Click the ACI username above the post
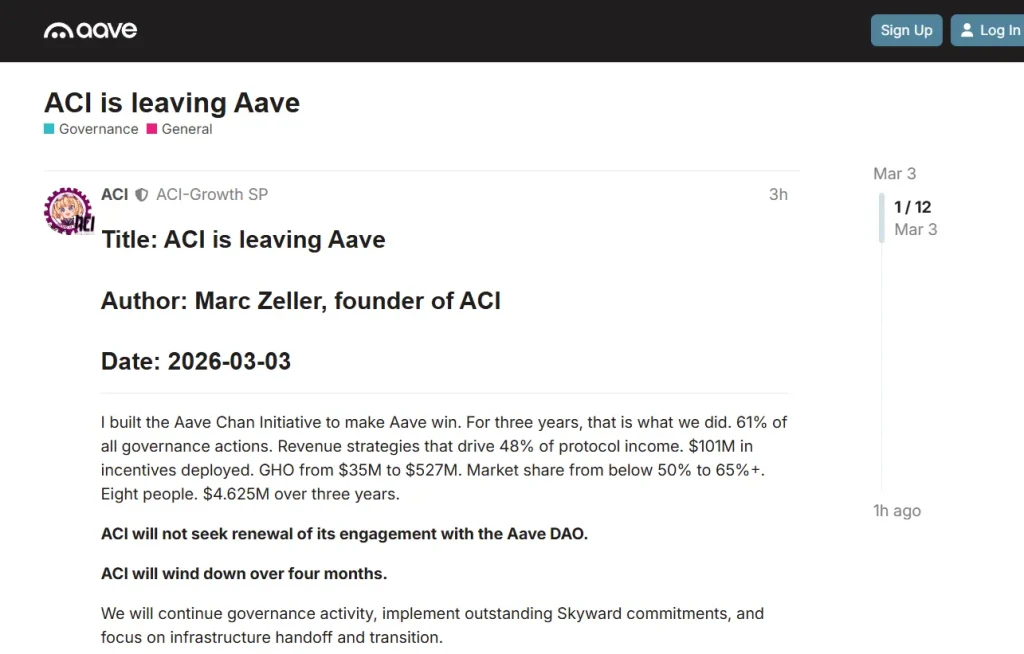This screenshot has height=654, width=1024. point(114,194)
